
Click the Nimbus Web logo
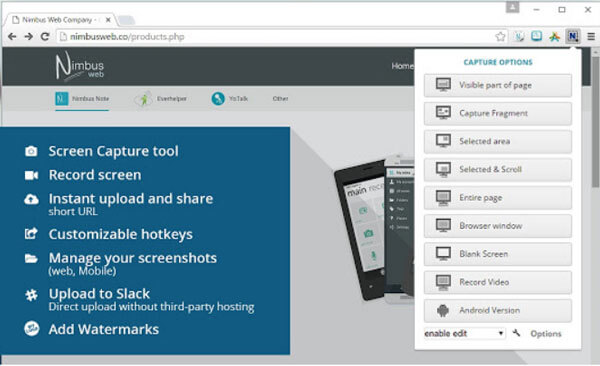tap(80, 66)
